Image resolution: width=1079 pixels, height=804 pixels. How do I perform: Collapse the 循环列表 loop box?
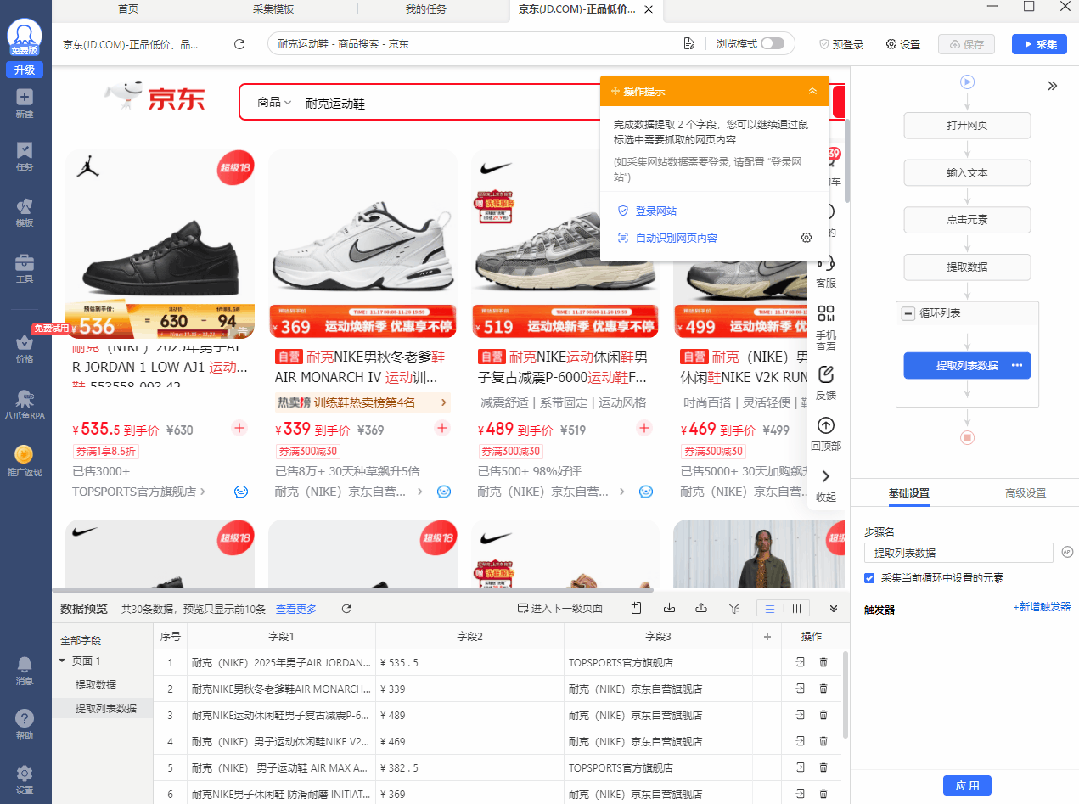pyautogui.click(x=908, y=313)
